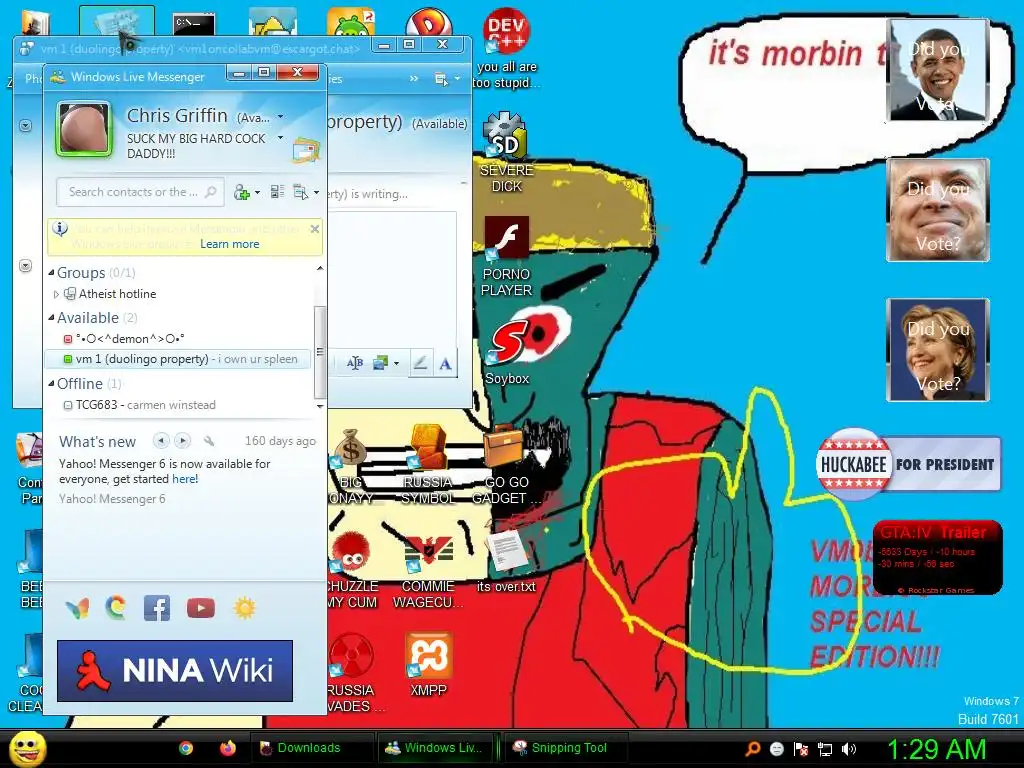
Task: Open the Soybox desktop icon
Action: pos(507,353)
